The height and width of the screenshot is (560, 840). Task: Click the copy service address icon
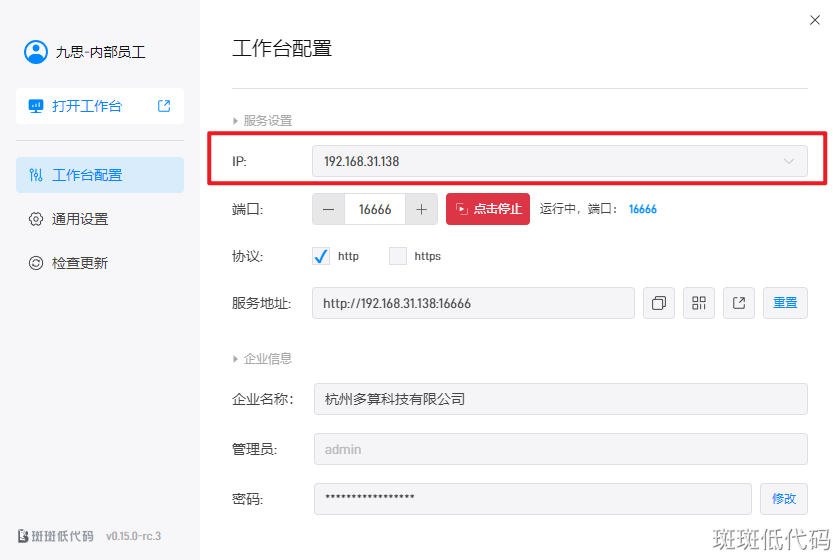tap(659, 303)
